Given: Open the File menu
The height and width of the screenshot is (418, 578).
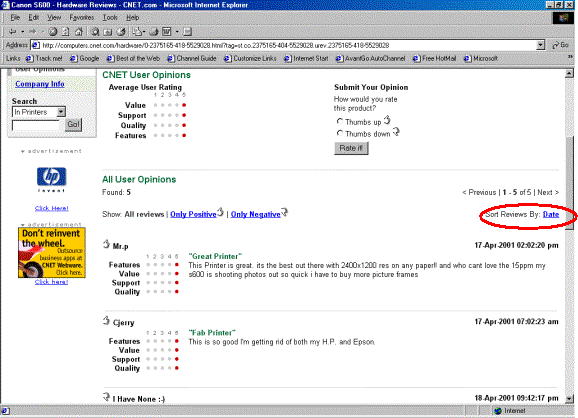Looking at the screenshot, I should (x=15, y=17).
